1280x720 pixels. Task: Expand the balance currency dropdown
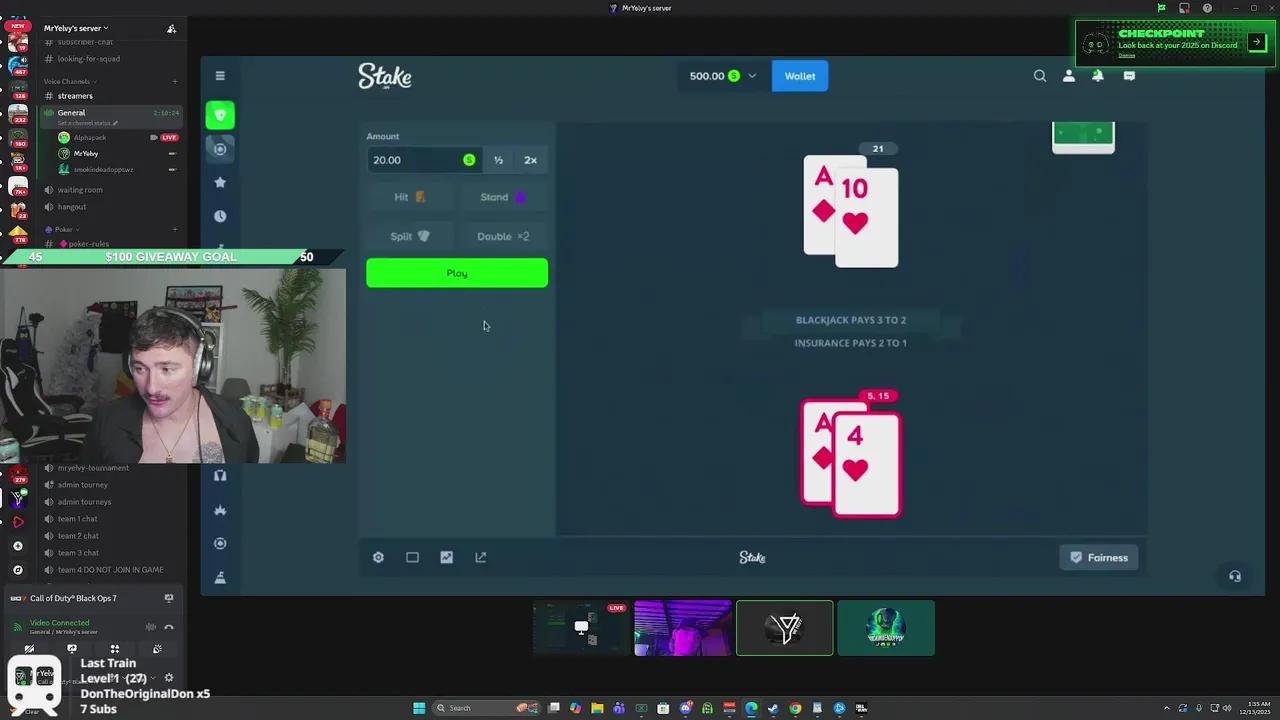(752, 76)
